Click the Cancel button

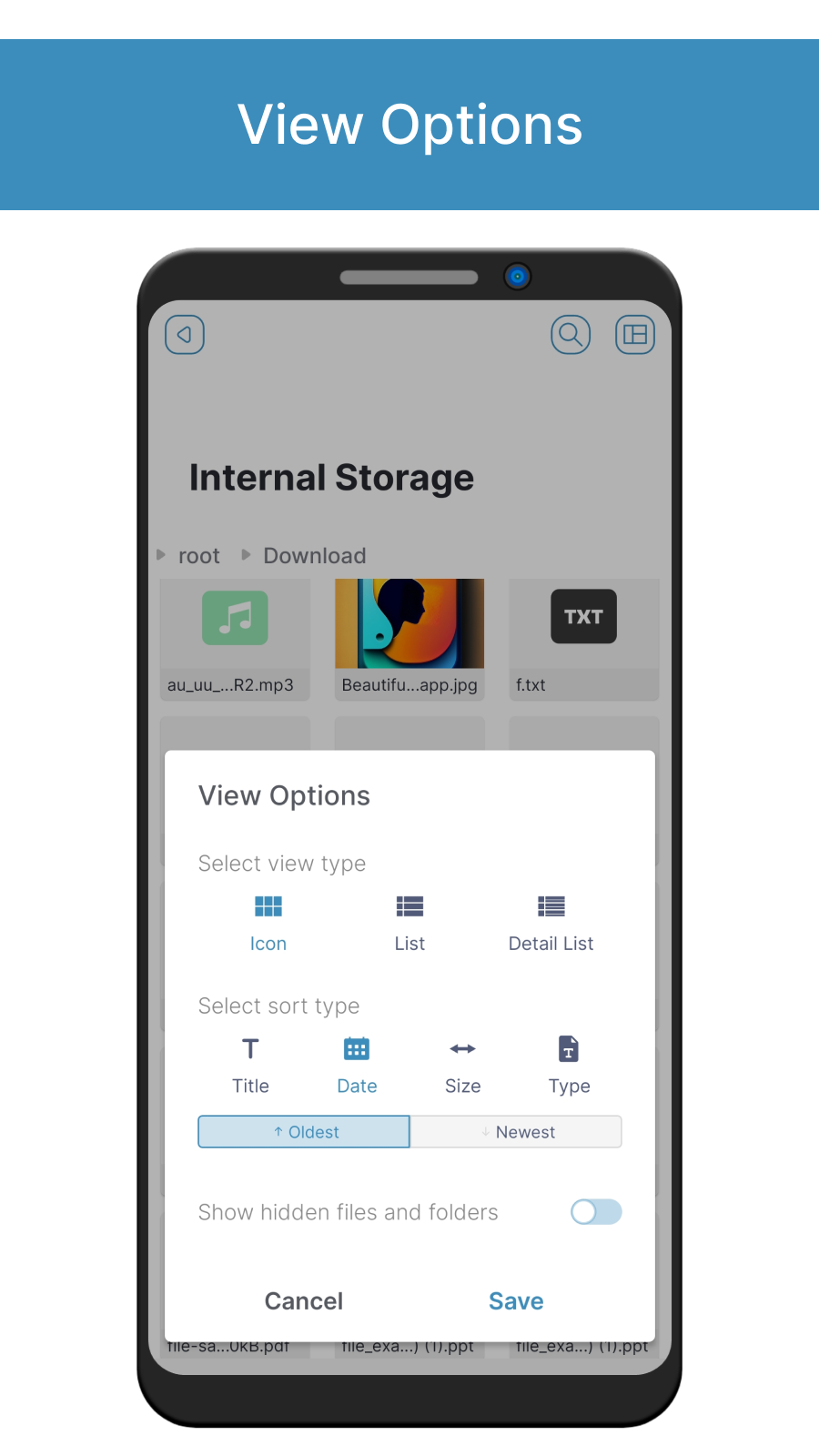[x=304, y=1301]
